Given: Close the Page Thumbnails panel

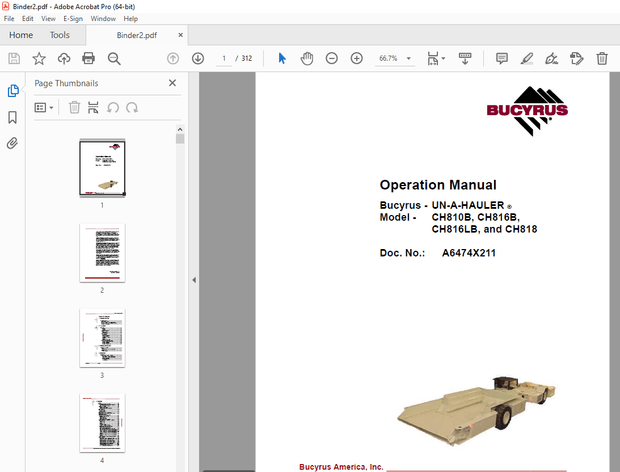Looking at the screenshot, I should (x=172, y=83).
